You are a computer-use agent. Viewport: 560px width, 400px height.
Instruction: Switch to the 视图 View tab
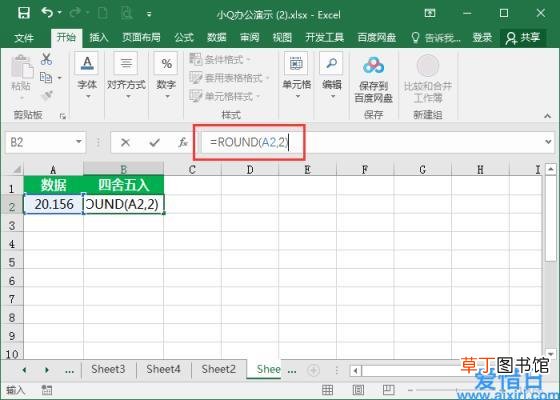tap(282, 38)
